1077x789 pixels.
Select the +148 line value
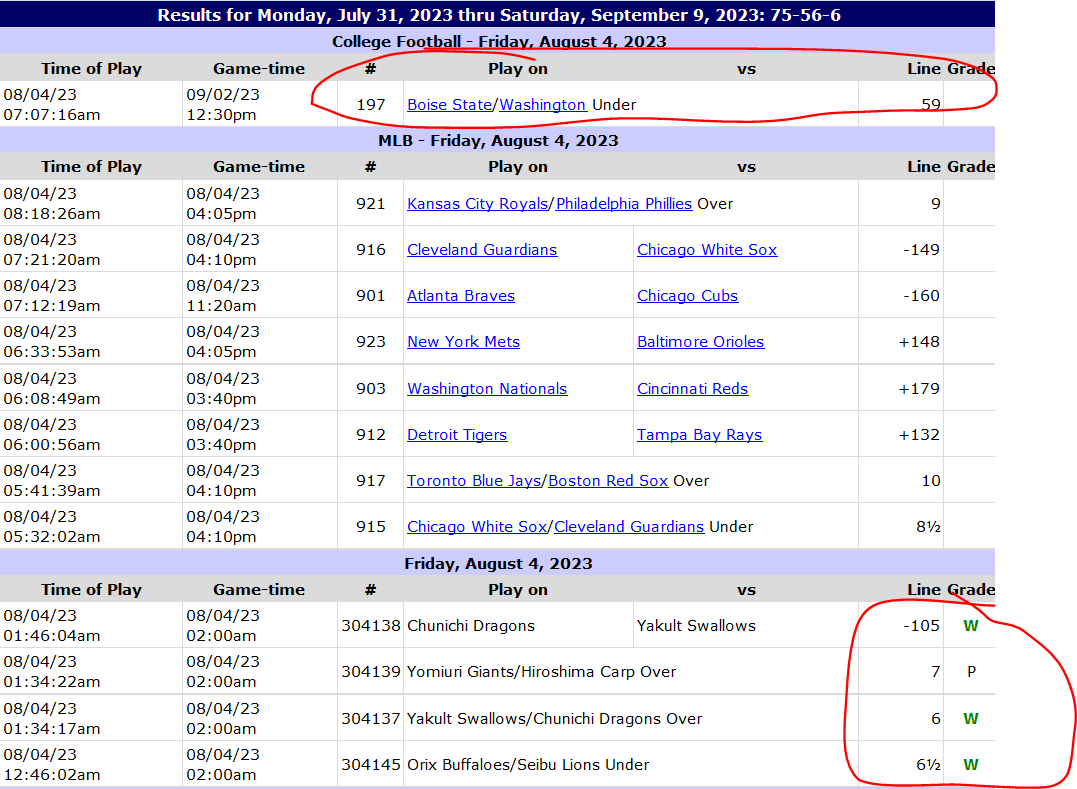(919, 342)
